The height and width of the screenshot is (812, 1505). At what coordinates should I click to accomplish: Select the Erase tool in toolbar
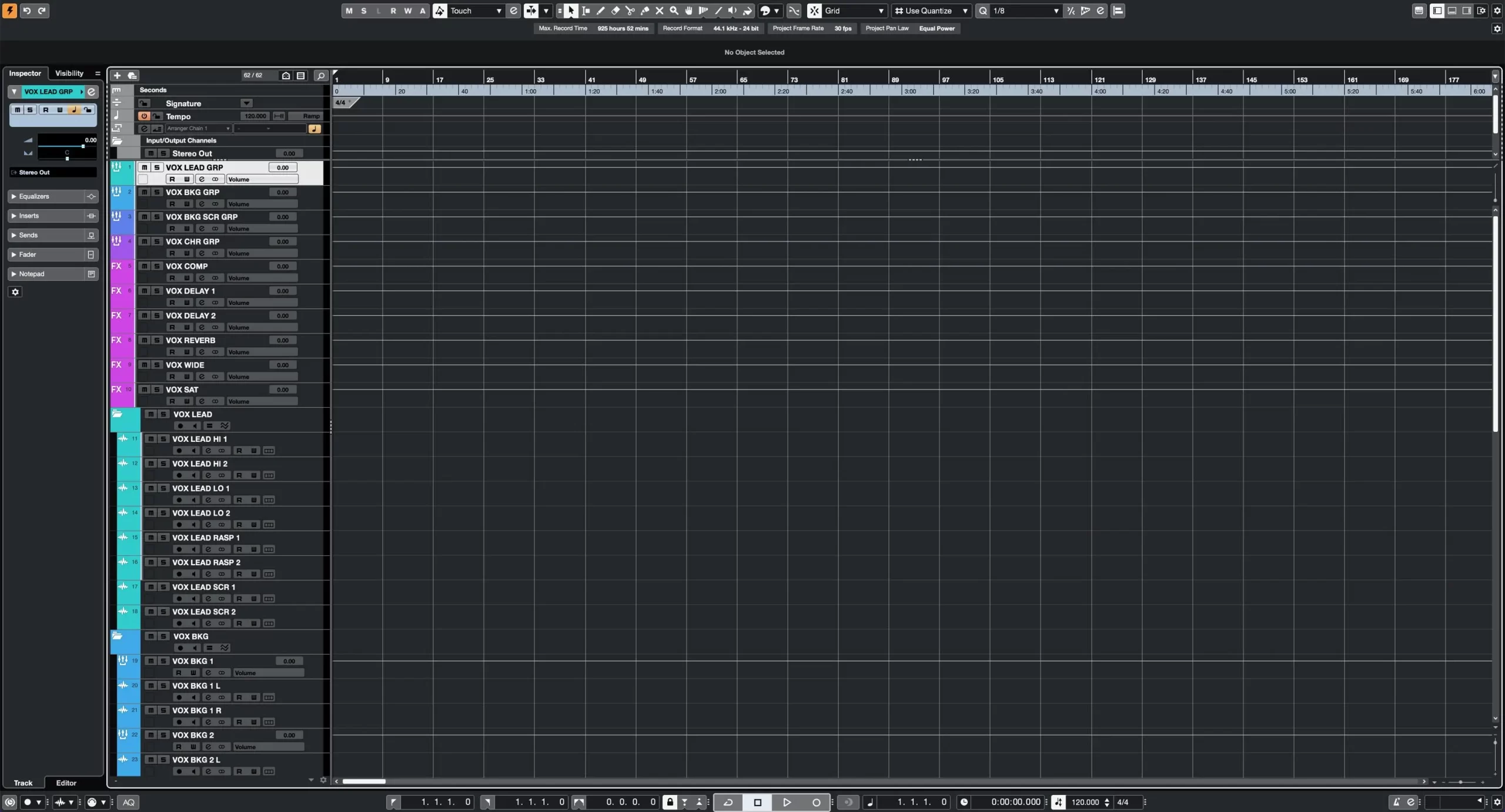click(x=615, y=11)
